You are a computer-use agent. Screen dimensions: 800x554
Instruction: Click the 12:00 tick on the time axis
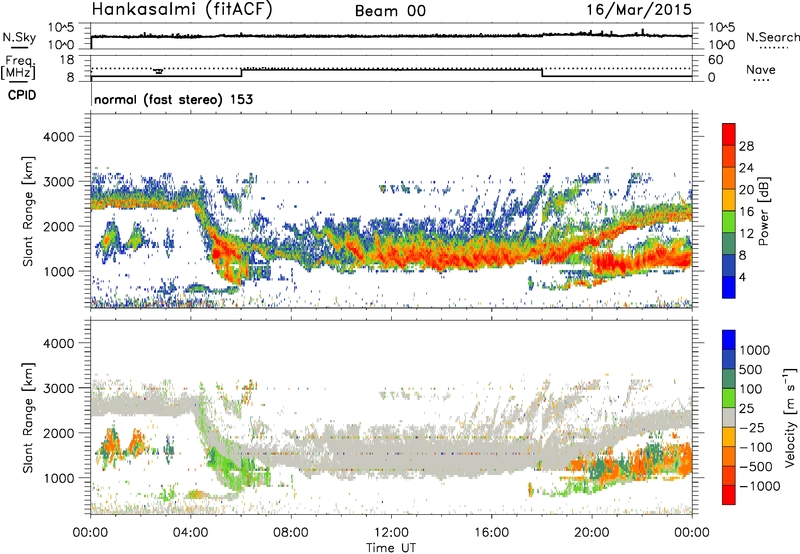click(391, 533)
